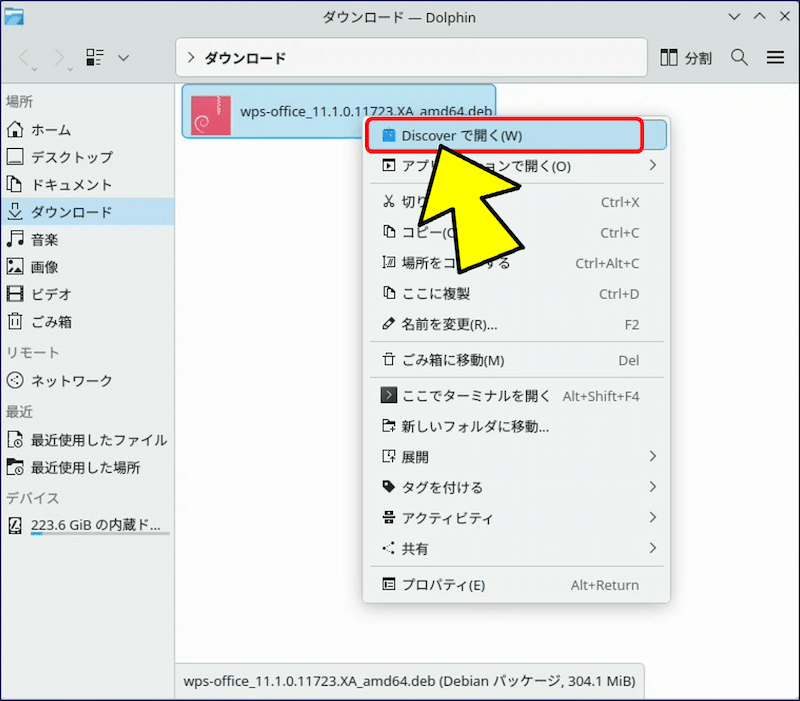The image size is (800, 701).
Task: Click the split view (分割) button
Action: (686, 58)
